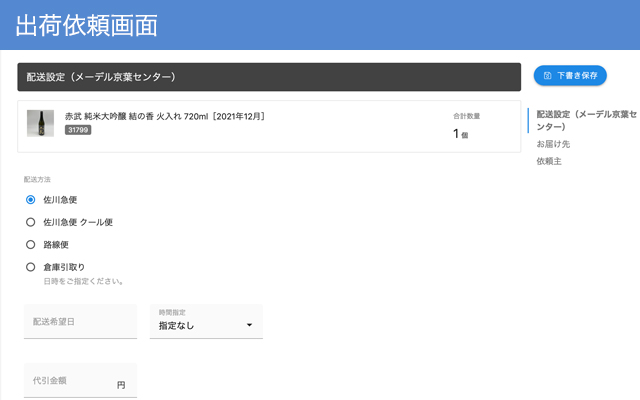Select 路線便 as the delivery method
This screenshot has width=640, height=400.
tap(31, 244)
